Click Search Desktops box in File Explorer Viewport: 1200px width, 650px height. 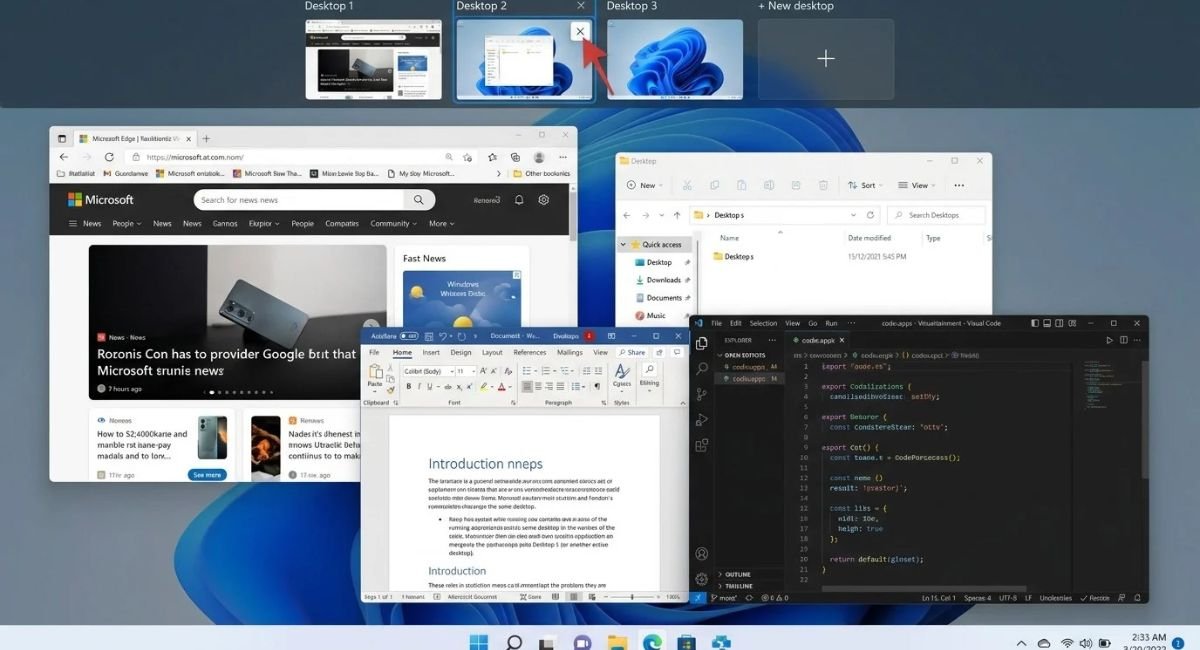(936, 215)
